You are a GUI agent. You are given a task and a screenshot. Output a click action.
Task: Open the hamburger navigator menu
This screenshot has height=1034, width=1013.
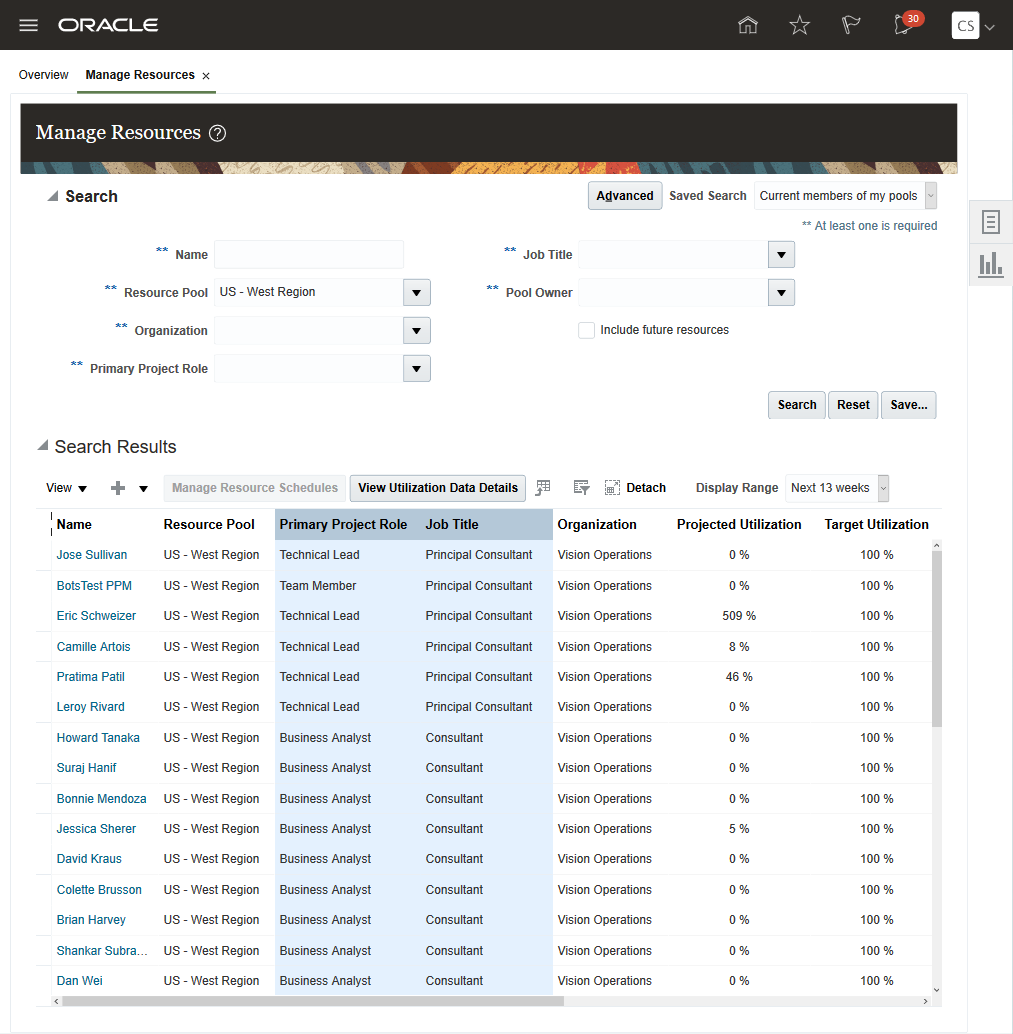point(28,25)
